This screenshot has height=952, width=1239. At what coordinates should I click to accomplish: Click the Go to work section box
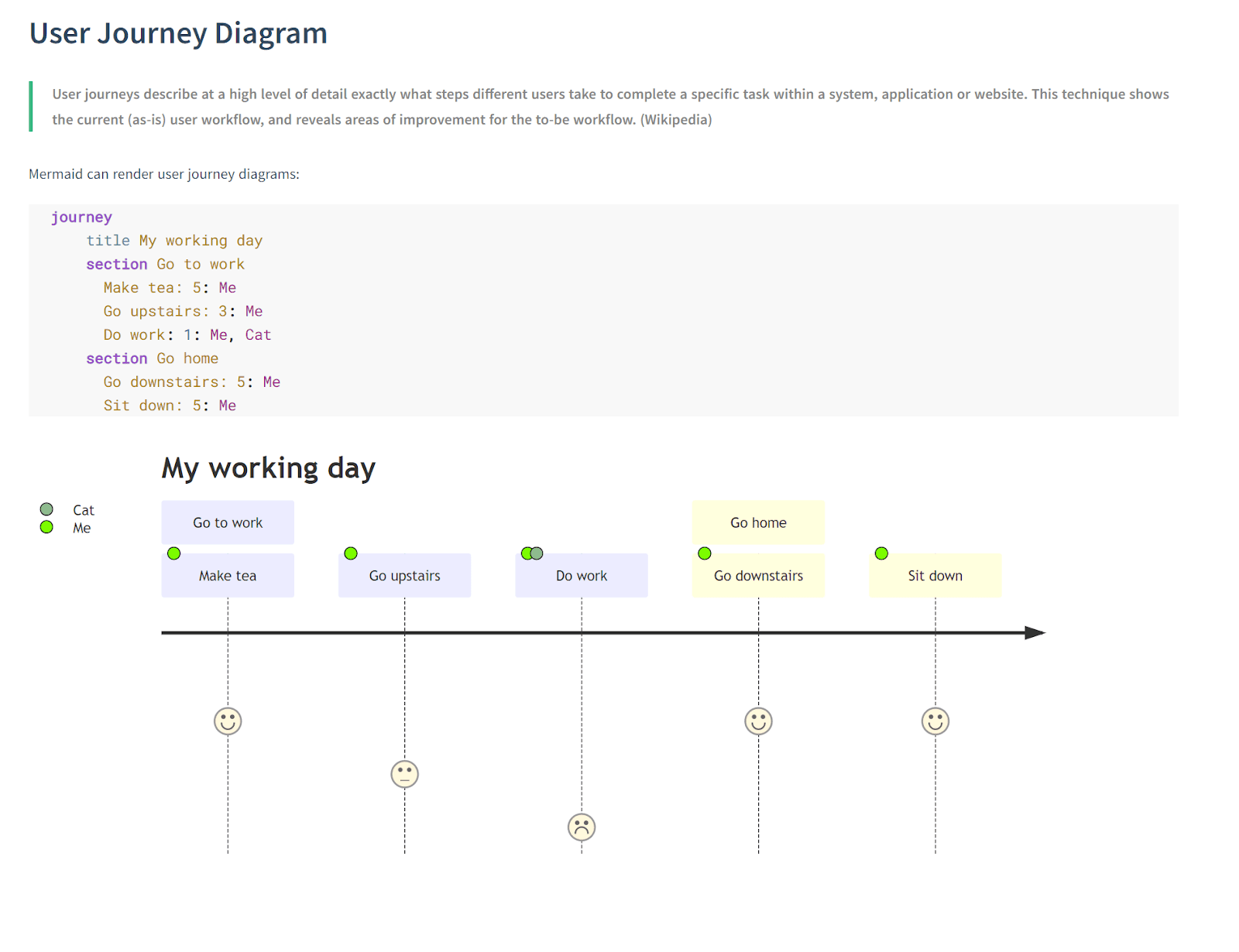click(x=227, y=522)
